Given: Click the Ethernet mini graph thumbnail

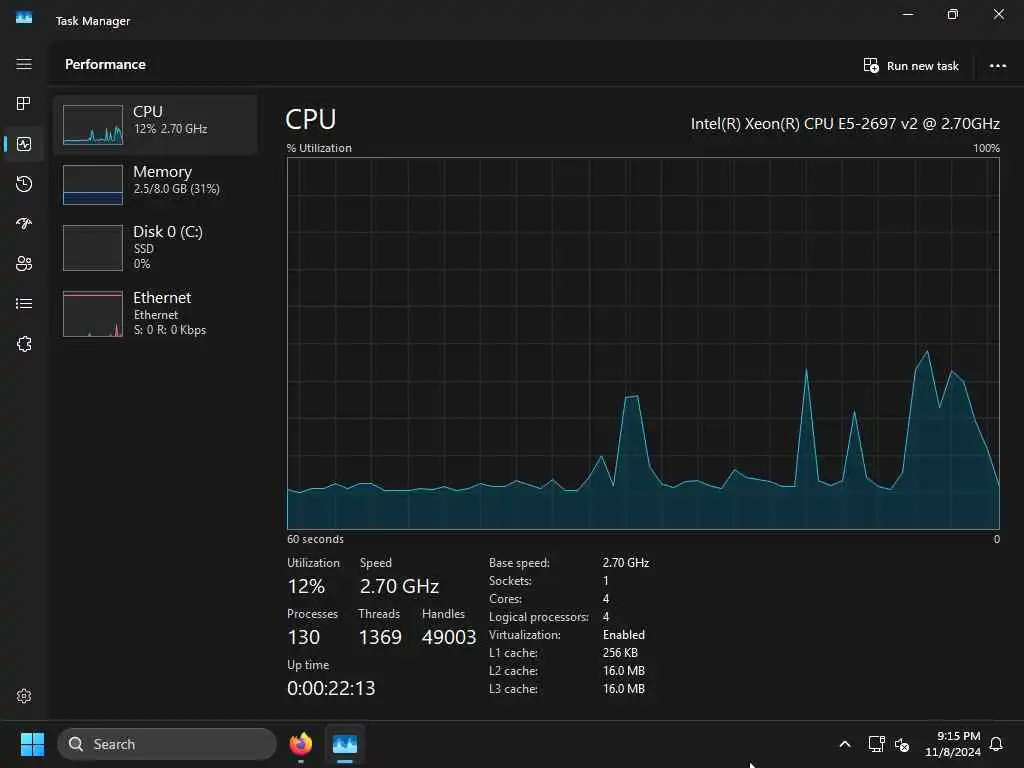Looking at the screenshot, I should 93,313.
